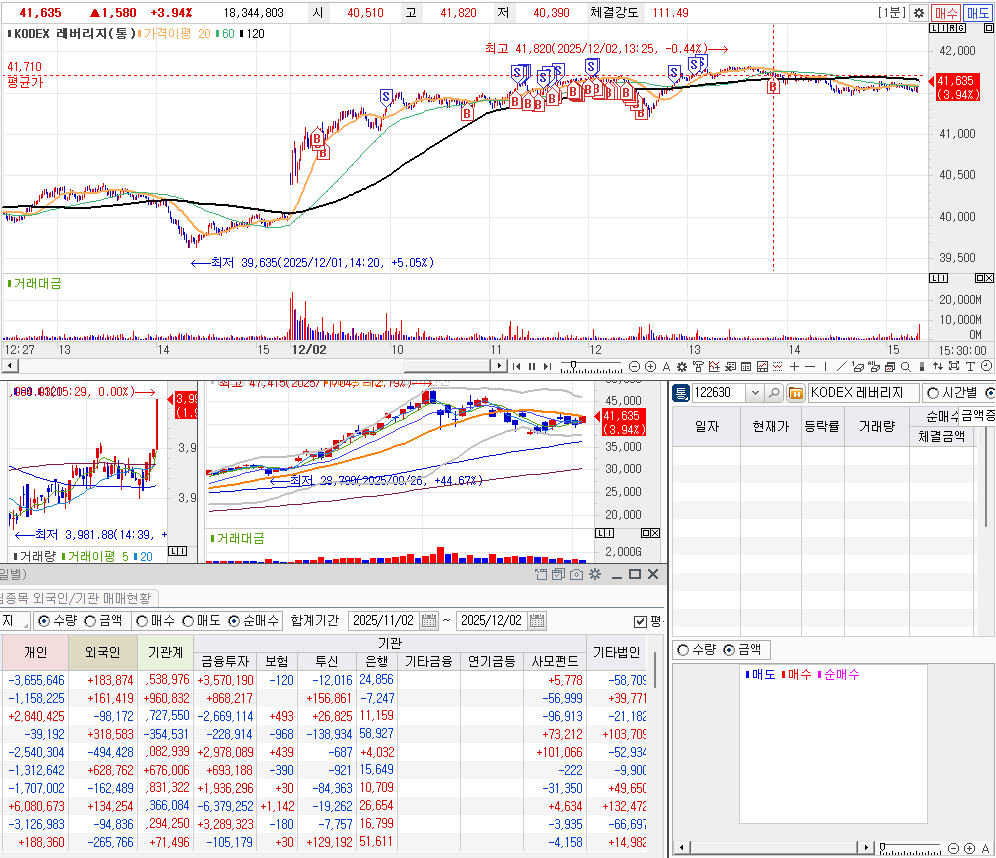Select 수량 radio below the right table
The height and width of the screenshot is (858, 996).
pyautogui.click(x=683, y=650)
